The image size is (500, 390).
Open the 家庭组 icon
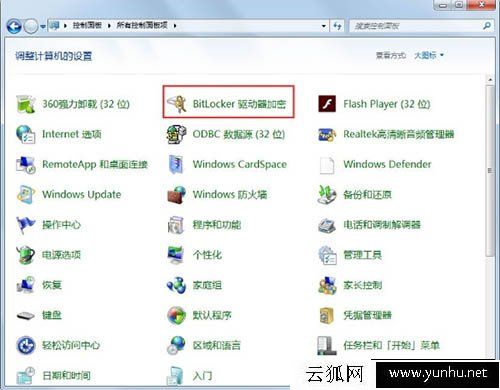(x=177, y=285)
